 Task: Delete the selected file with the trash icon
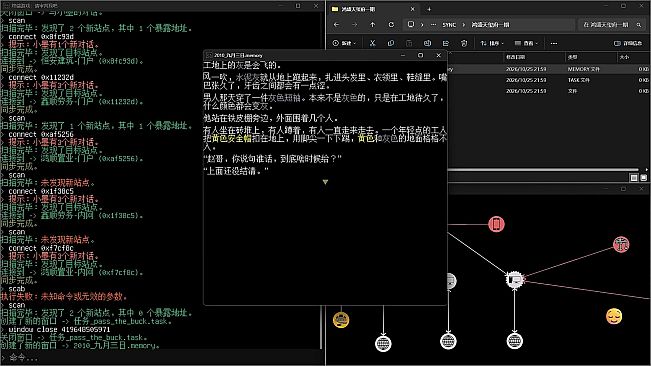(x=464, y=43)
